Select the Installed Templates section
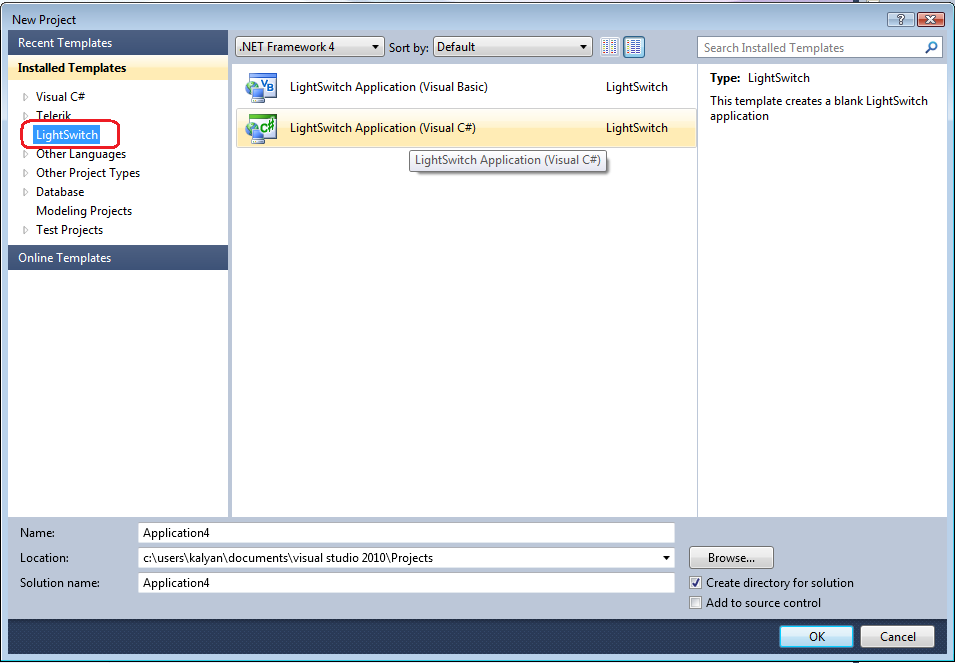Screen dimensions: 955x663 tap(118, 68)
